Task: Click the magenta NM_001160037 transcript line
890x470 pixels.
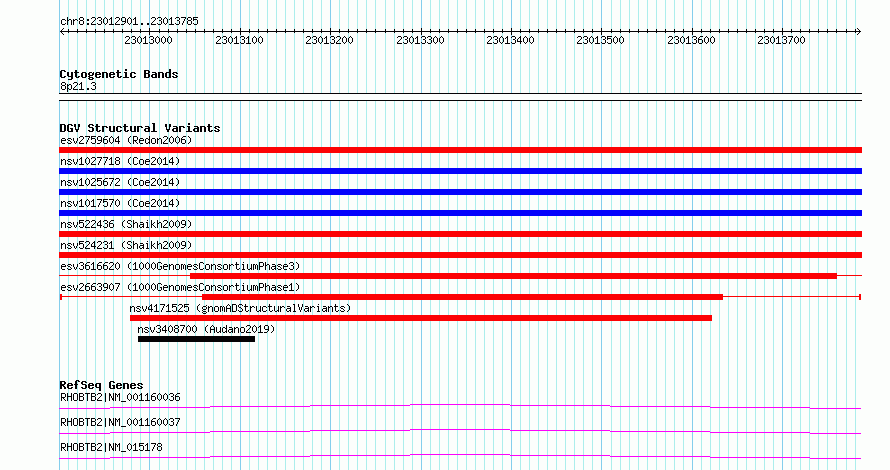Action: (x=460, y=431)
